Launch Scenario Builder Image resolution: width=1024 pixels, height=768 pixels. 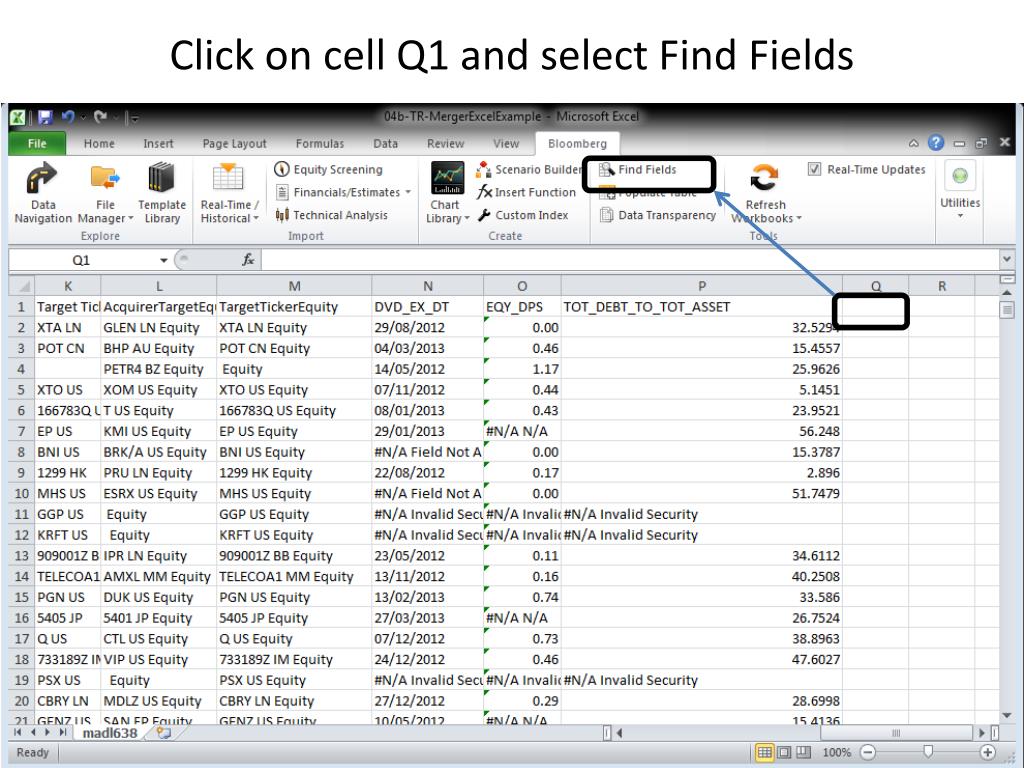coord(529,170)
